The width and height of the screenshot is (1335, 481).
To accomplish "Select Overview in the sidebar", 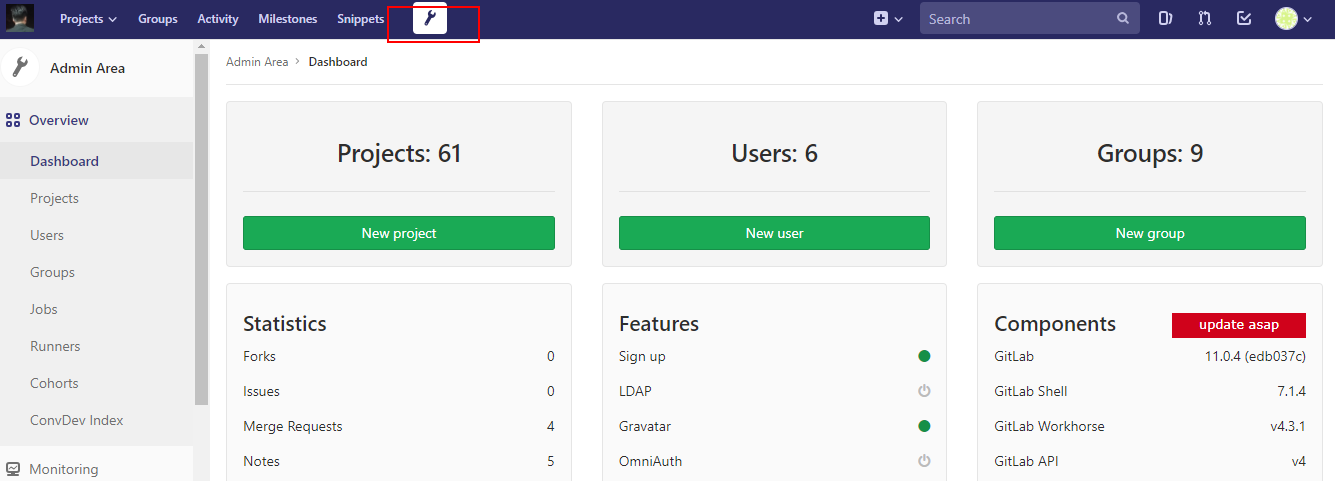I will tap(59, 120).
